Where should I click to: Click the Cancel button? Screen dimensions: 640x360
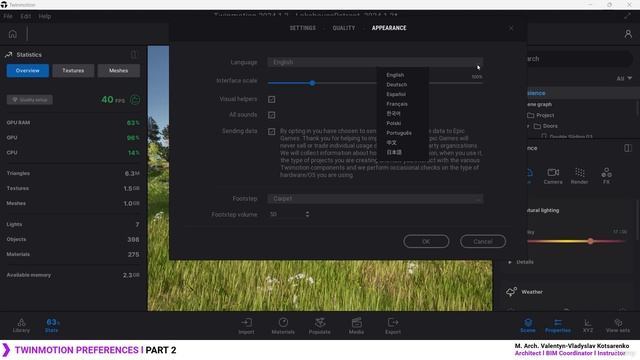tap(483, 241)
